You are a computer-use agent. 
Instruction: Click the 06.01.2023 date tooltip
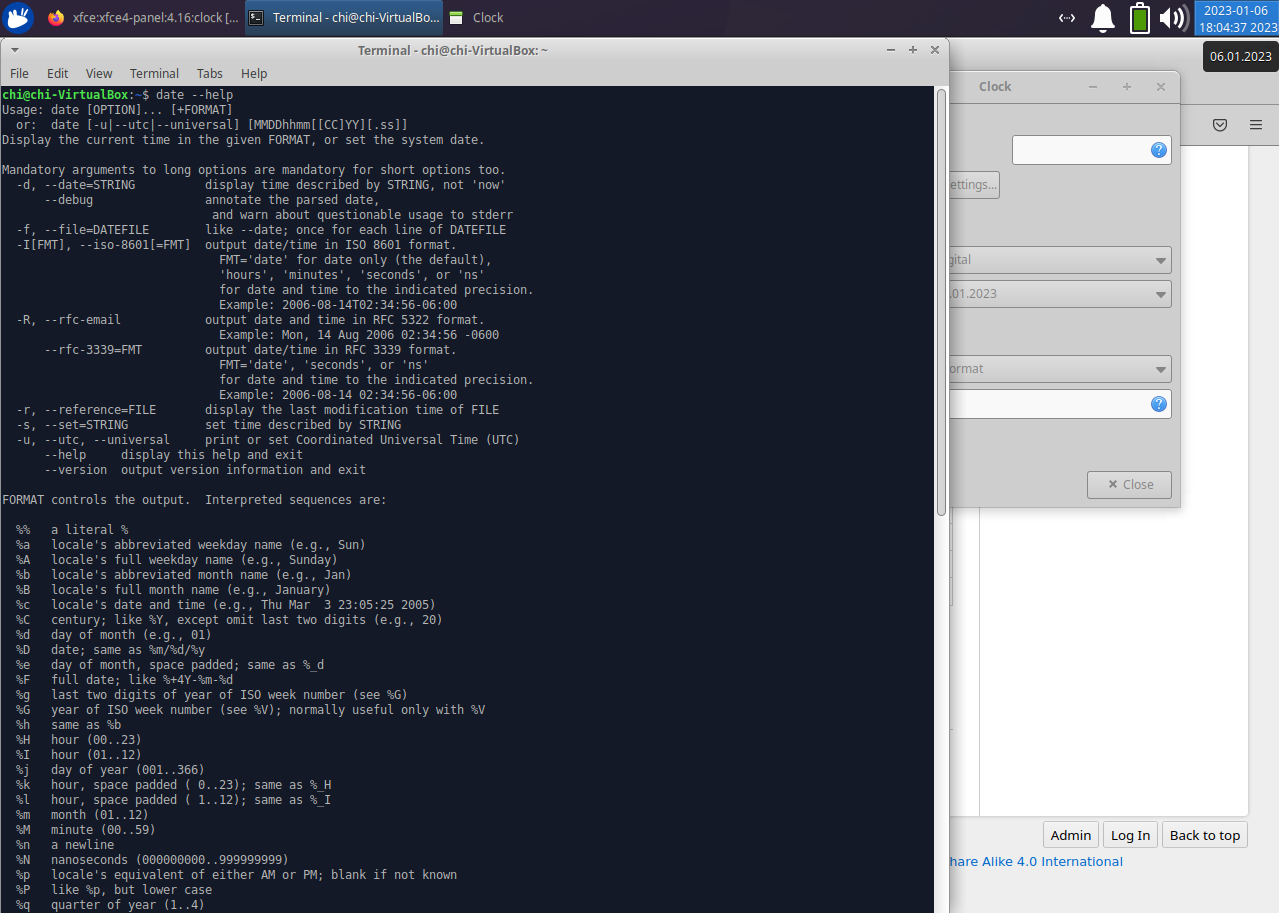[x=1240, y=56]
